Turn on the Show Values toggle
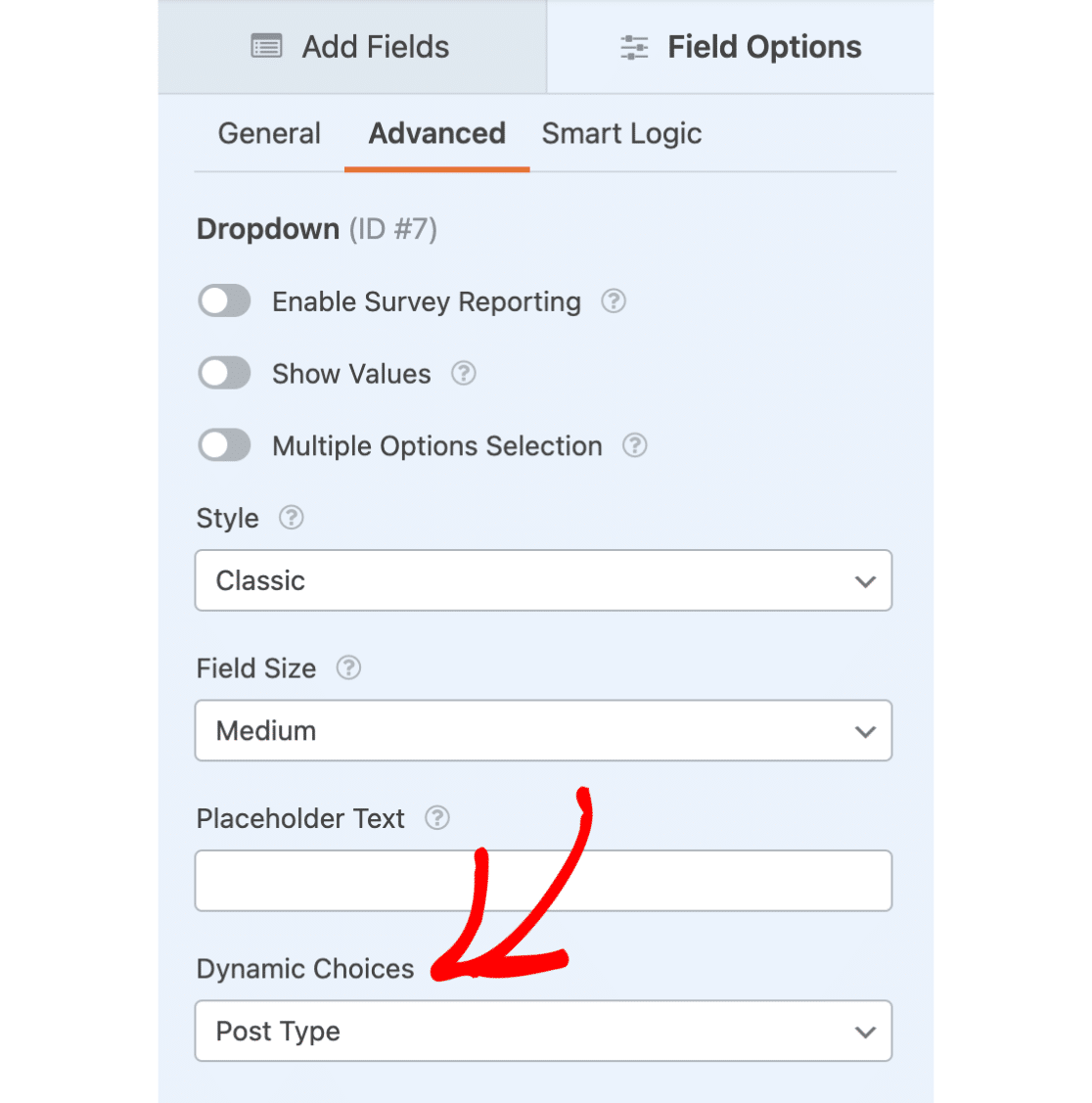The height and width of the screenshot is (1103, 1092). coord(224,373)
